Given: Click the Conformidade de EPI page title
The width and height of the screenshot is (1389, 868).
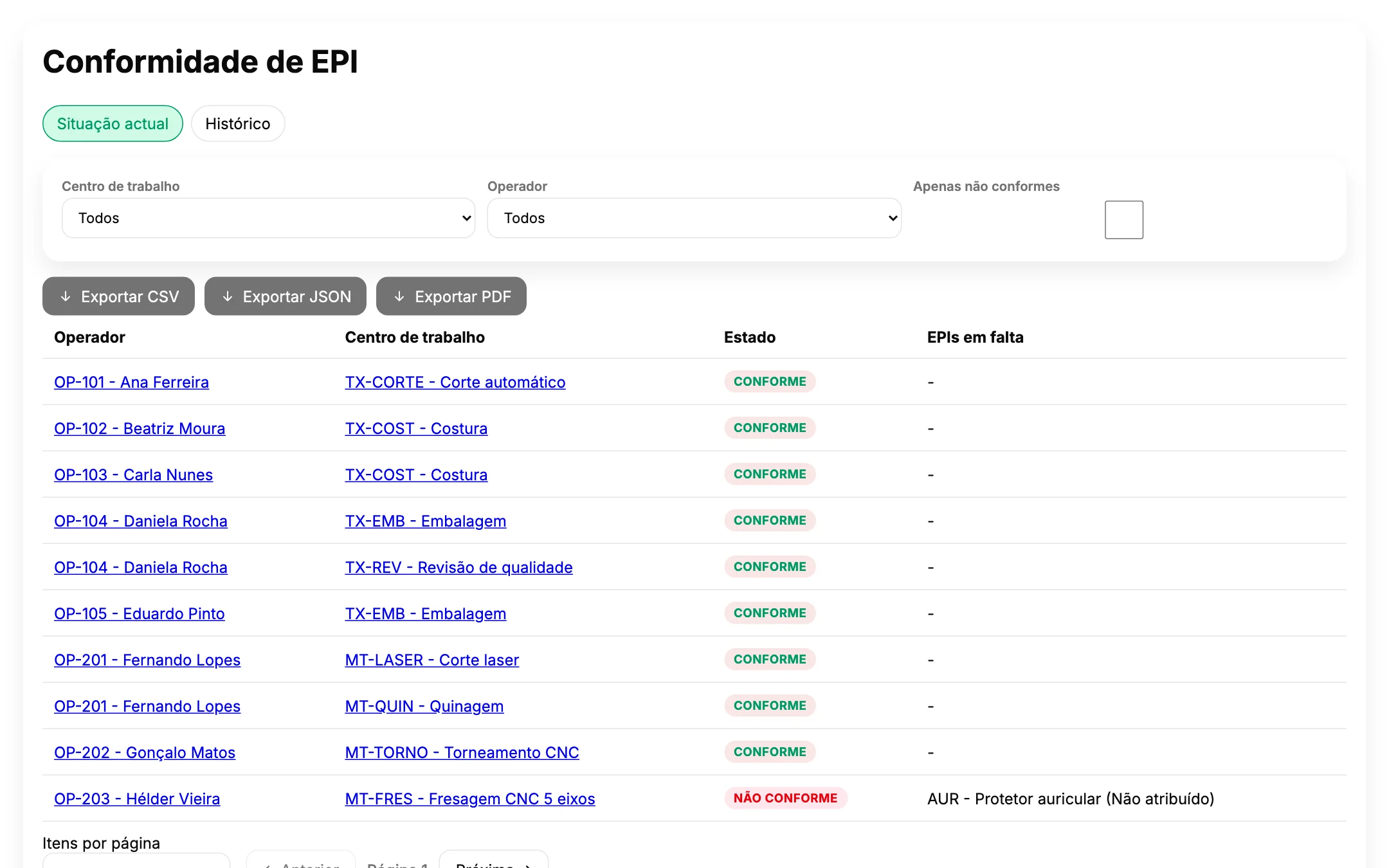Looking at the screenshot, I should click(200, 62).
